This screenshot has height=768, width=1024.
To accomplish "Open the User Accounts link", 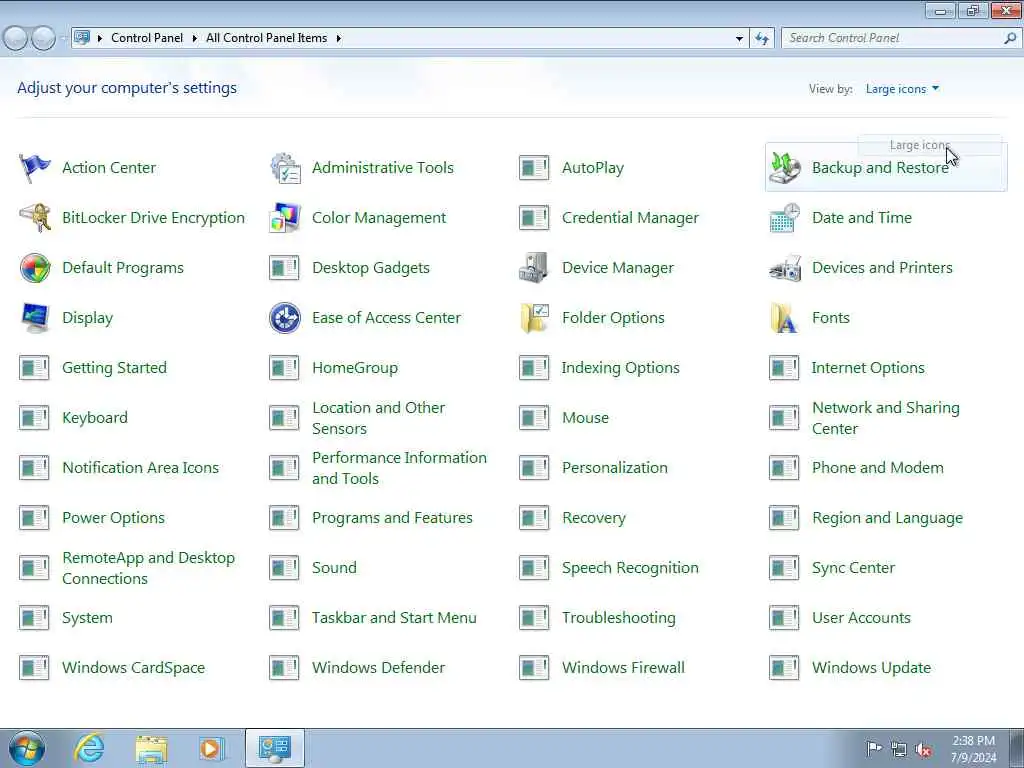I will tap(861, 618).
